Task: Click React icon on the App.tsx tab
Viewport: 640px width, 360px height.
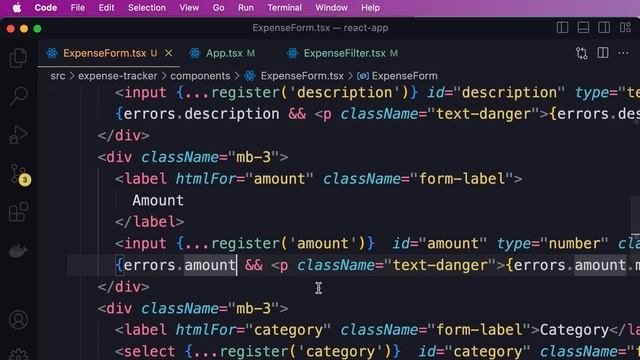Action: 195,53
